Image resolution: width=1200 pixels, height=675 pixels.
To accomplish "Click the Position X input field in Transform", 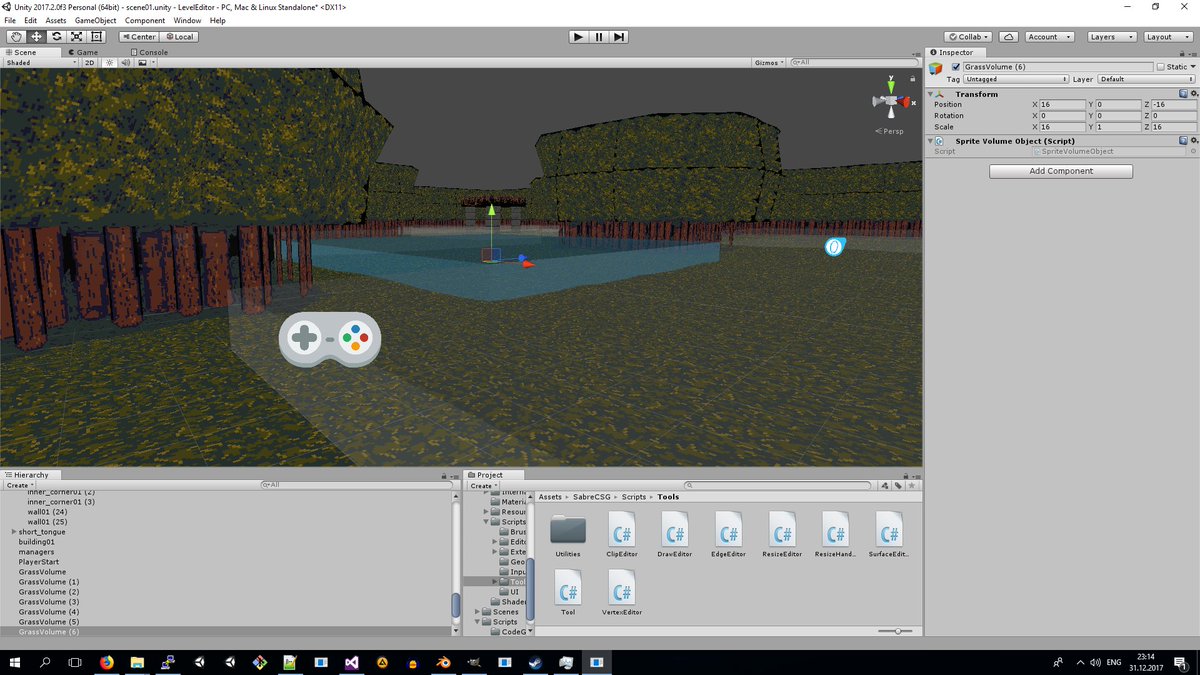I will coord(1063,104).
